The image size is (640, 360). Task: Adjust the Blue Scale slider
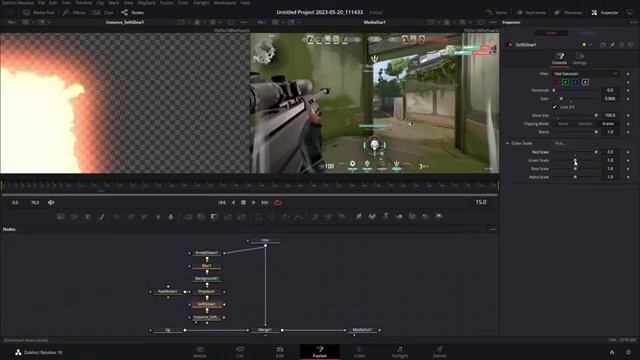[576, 169]
